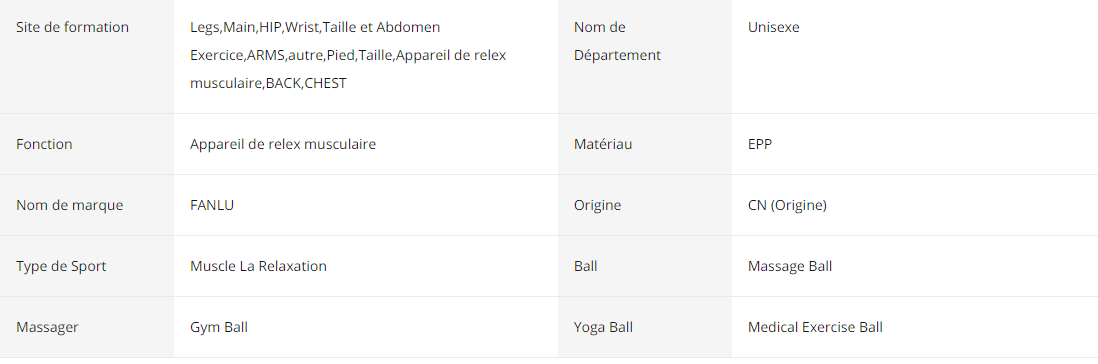Click the 'Nom de Département' label
The height and width of the screenshot is (364, 1098).
point(617,41)
